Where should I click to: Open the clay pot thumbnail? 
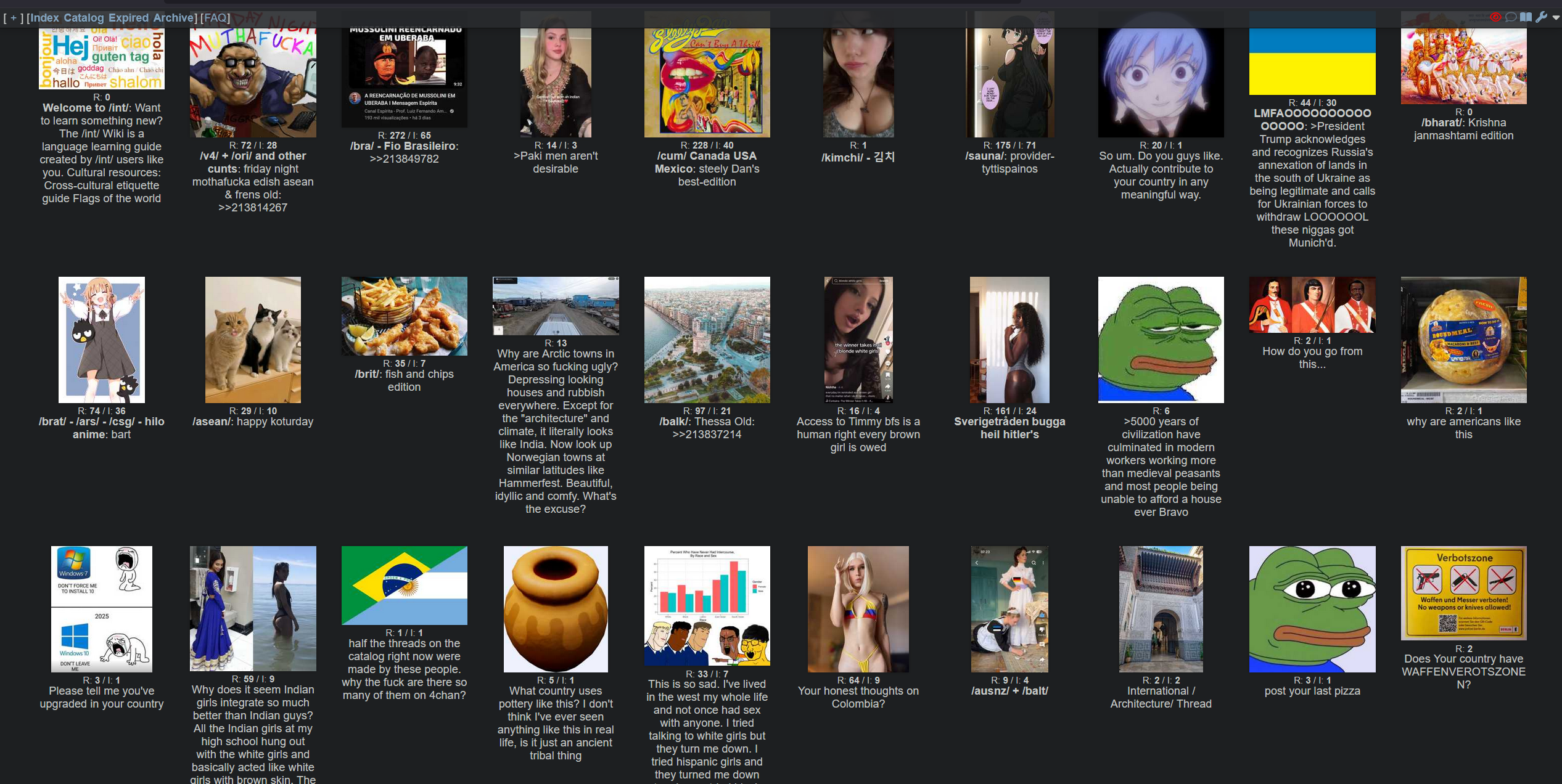(x=556, y=609)
